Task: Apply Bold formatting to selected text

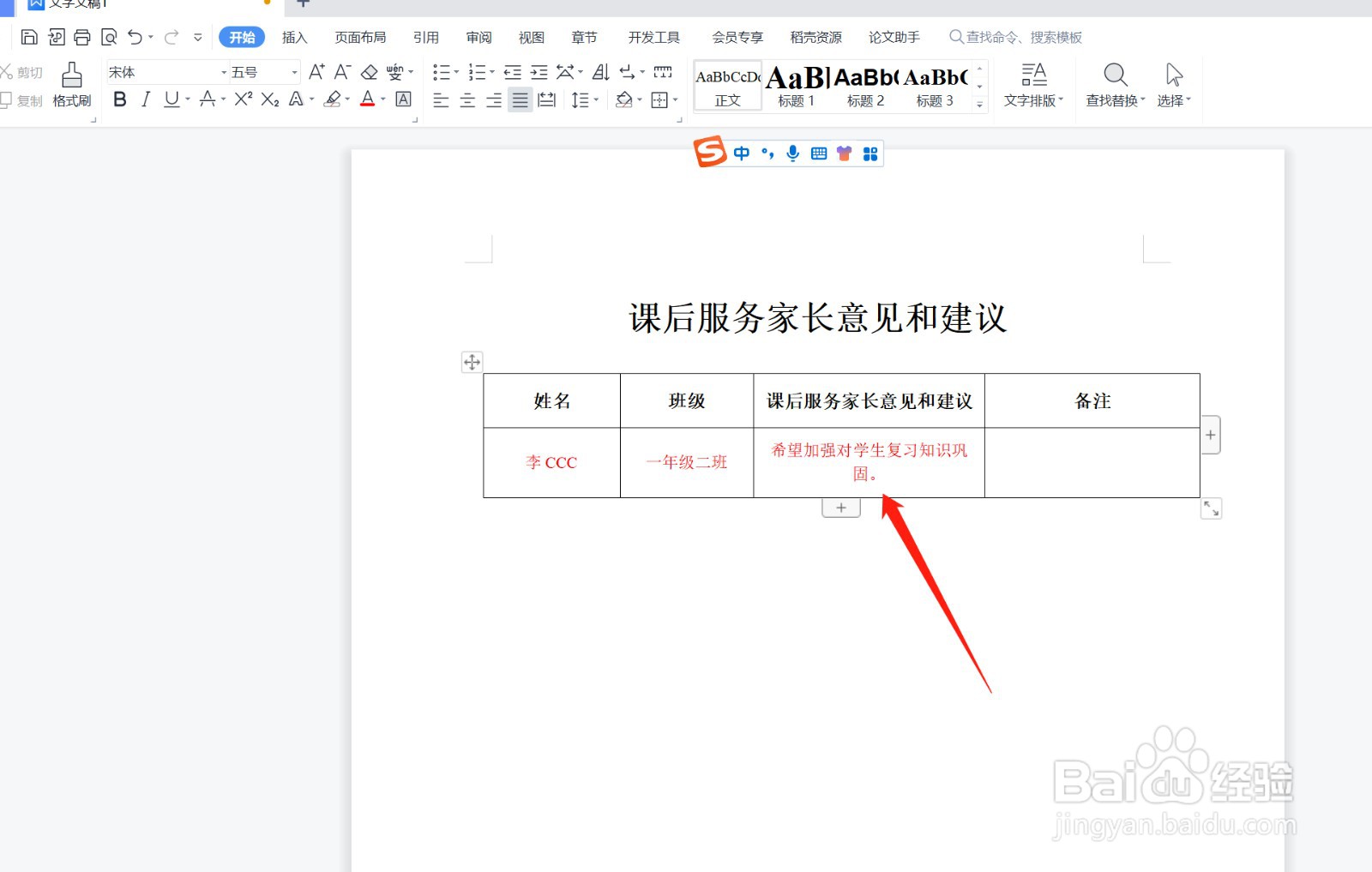Action: (119, 99)
